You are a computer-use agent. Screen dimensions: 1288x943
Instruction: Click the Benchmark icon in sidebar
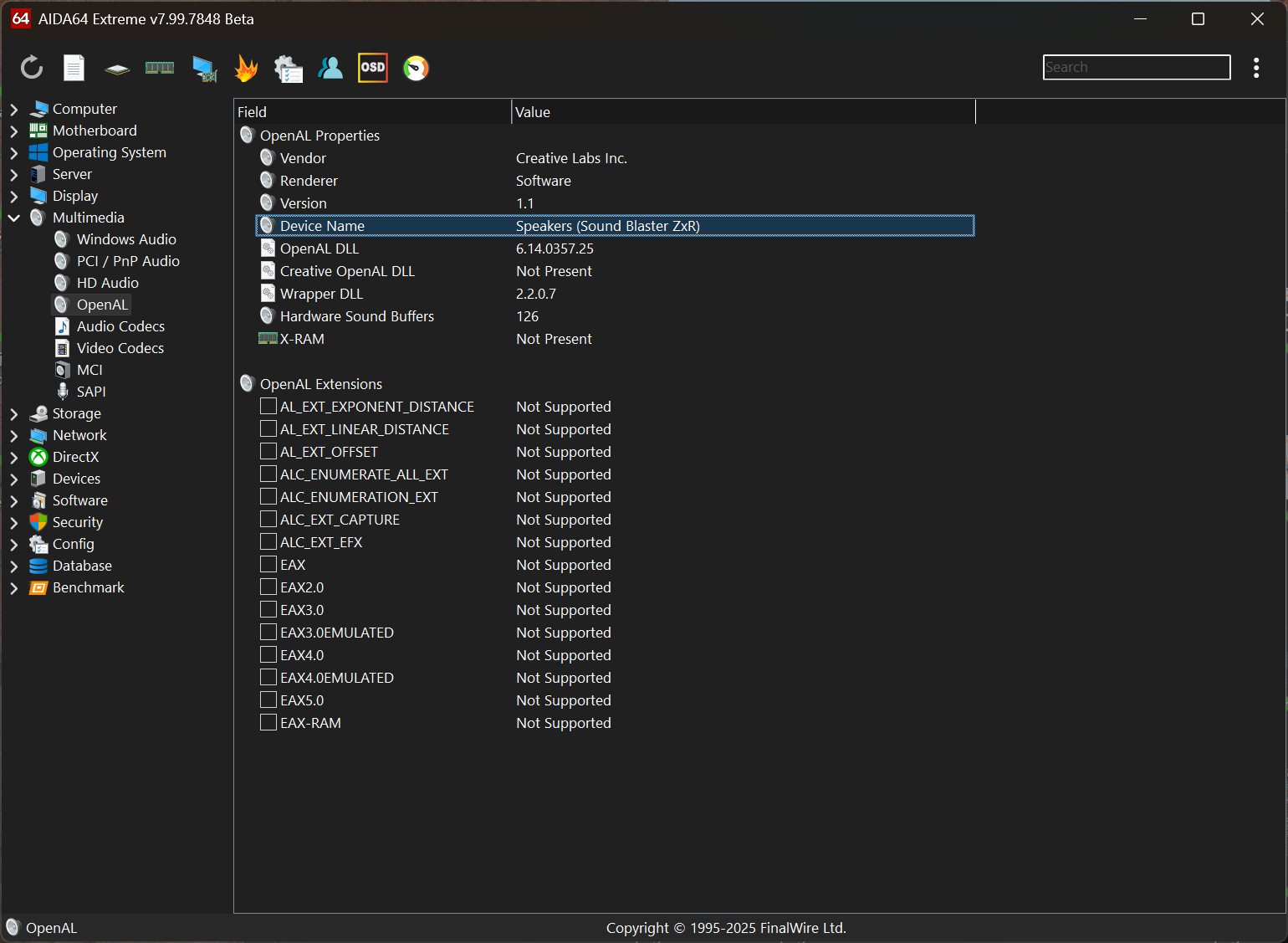tap(38, 587)
